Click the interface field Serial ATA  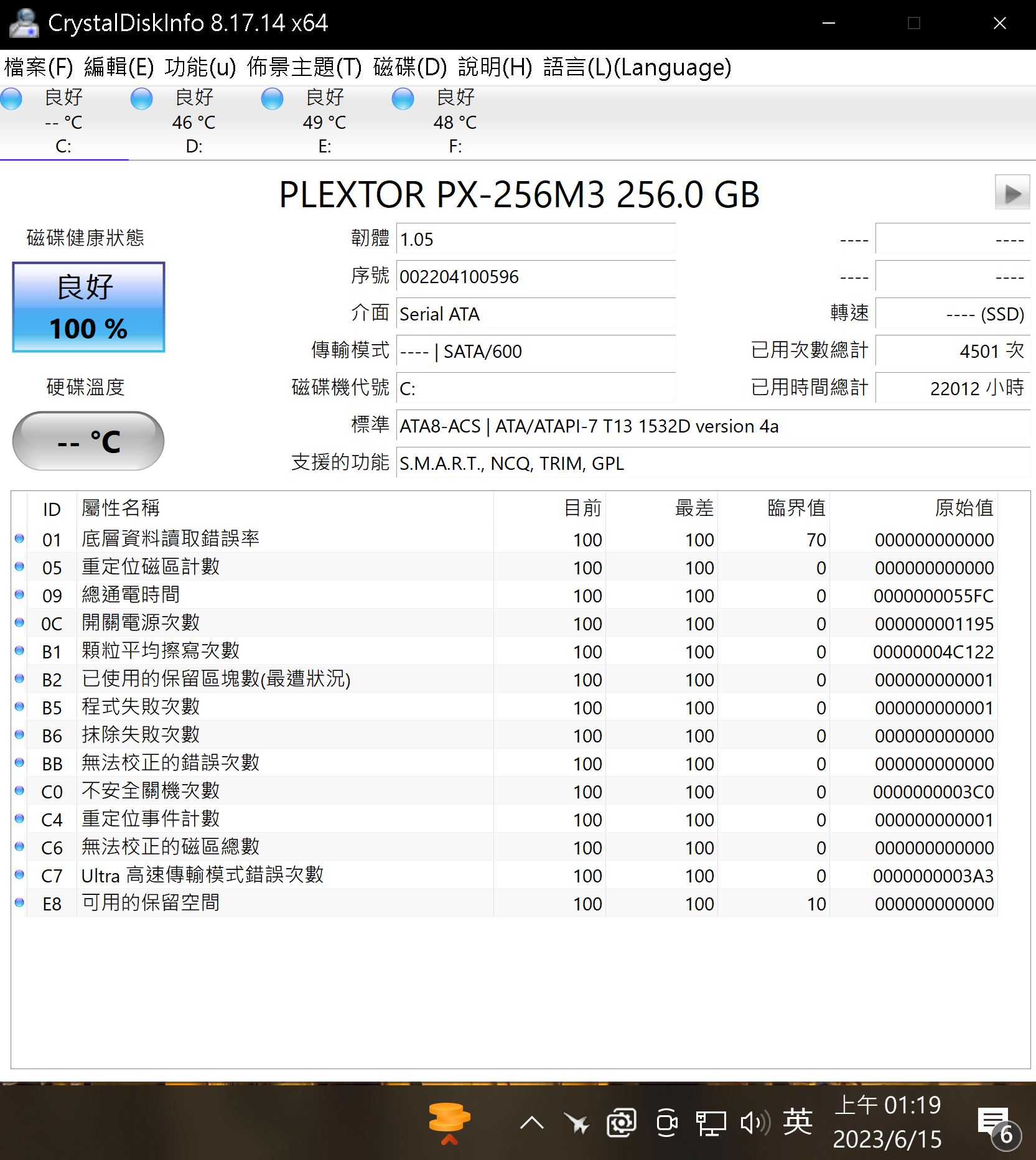coord(536,314)
